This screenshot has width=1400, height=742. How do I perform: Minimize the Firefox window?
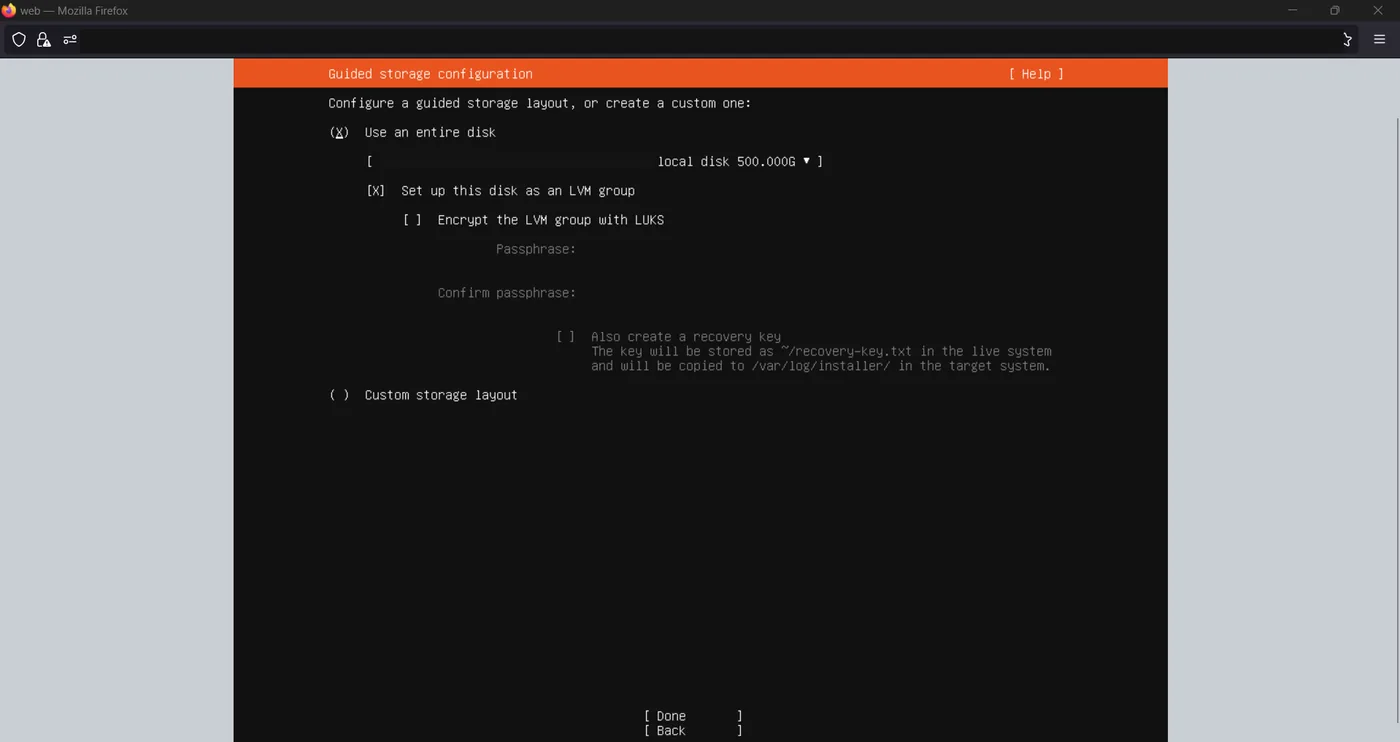tap(1292, 11)
